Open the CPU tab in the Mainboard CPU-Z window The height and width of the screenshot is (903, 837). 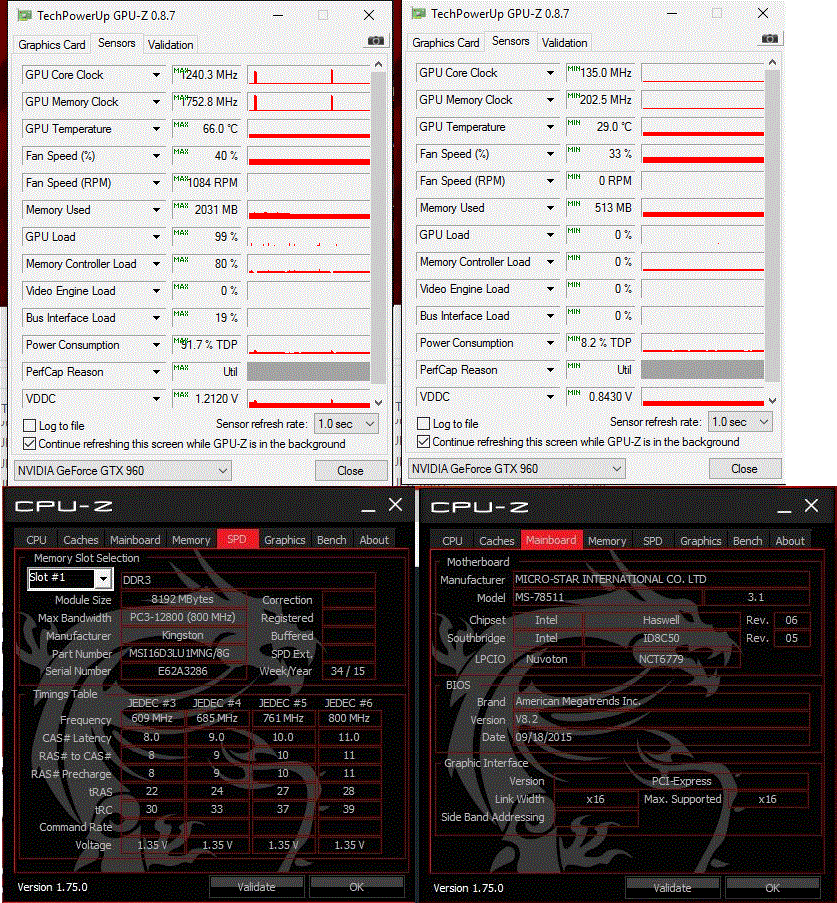452,541
